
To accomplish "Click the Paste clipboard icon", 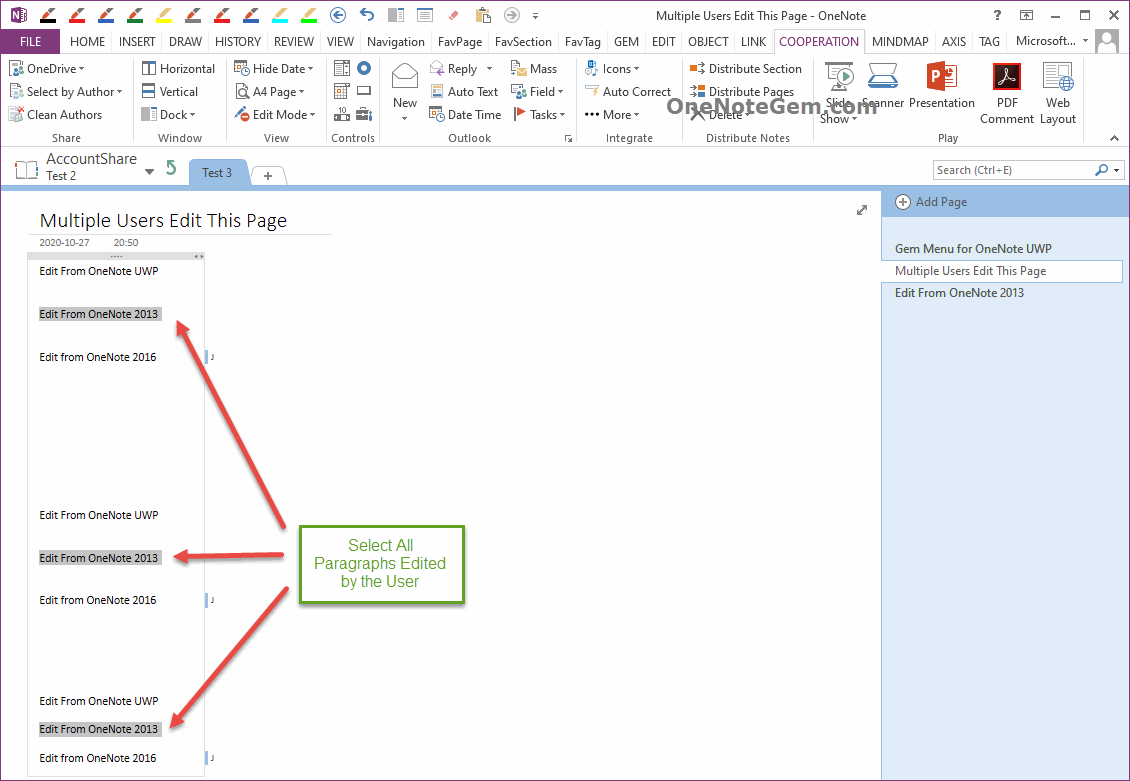I will click(483, 15).
